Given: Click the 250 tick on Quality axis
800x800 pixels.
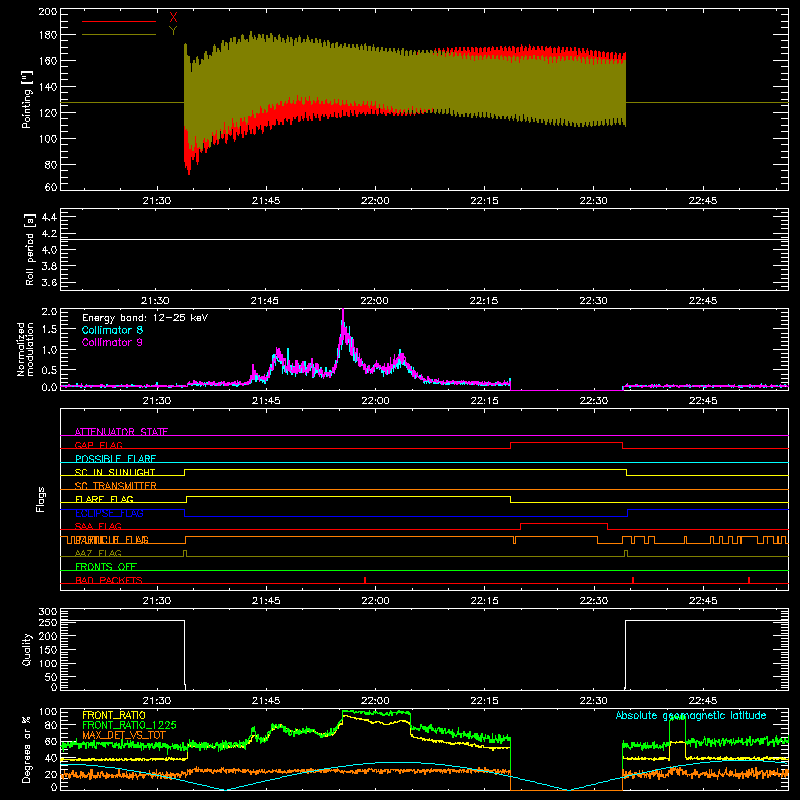Looking at the screenshot, I should (48, 622).
